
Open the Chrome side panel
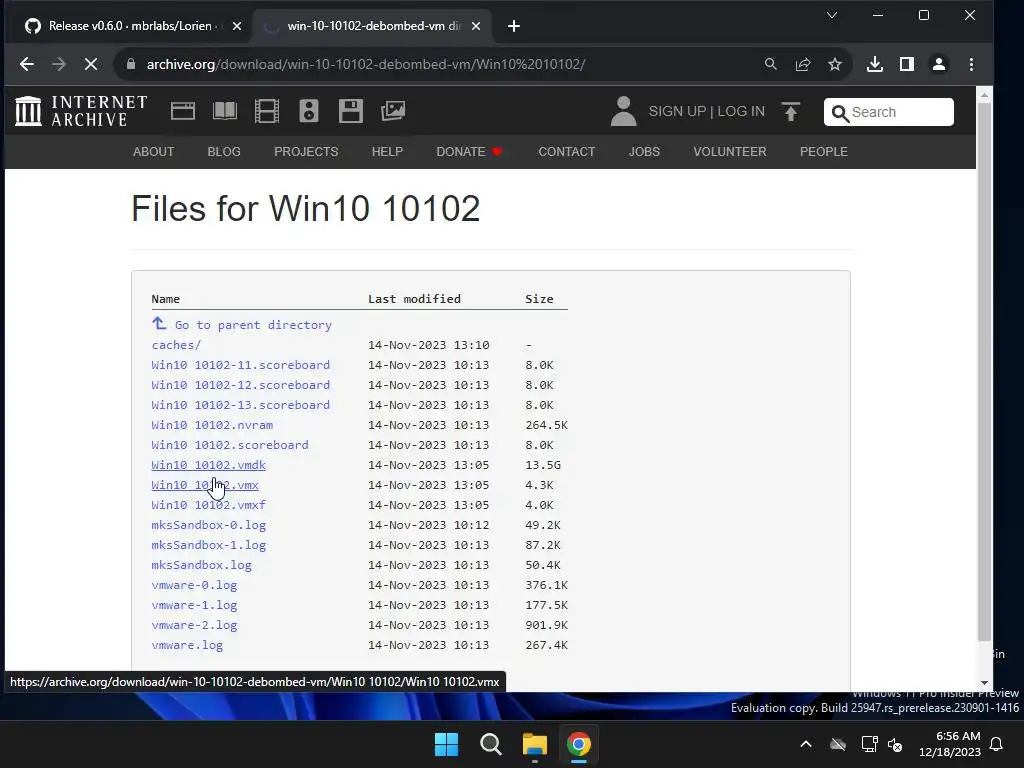coord(906,64)
